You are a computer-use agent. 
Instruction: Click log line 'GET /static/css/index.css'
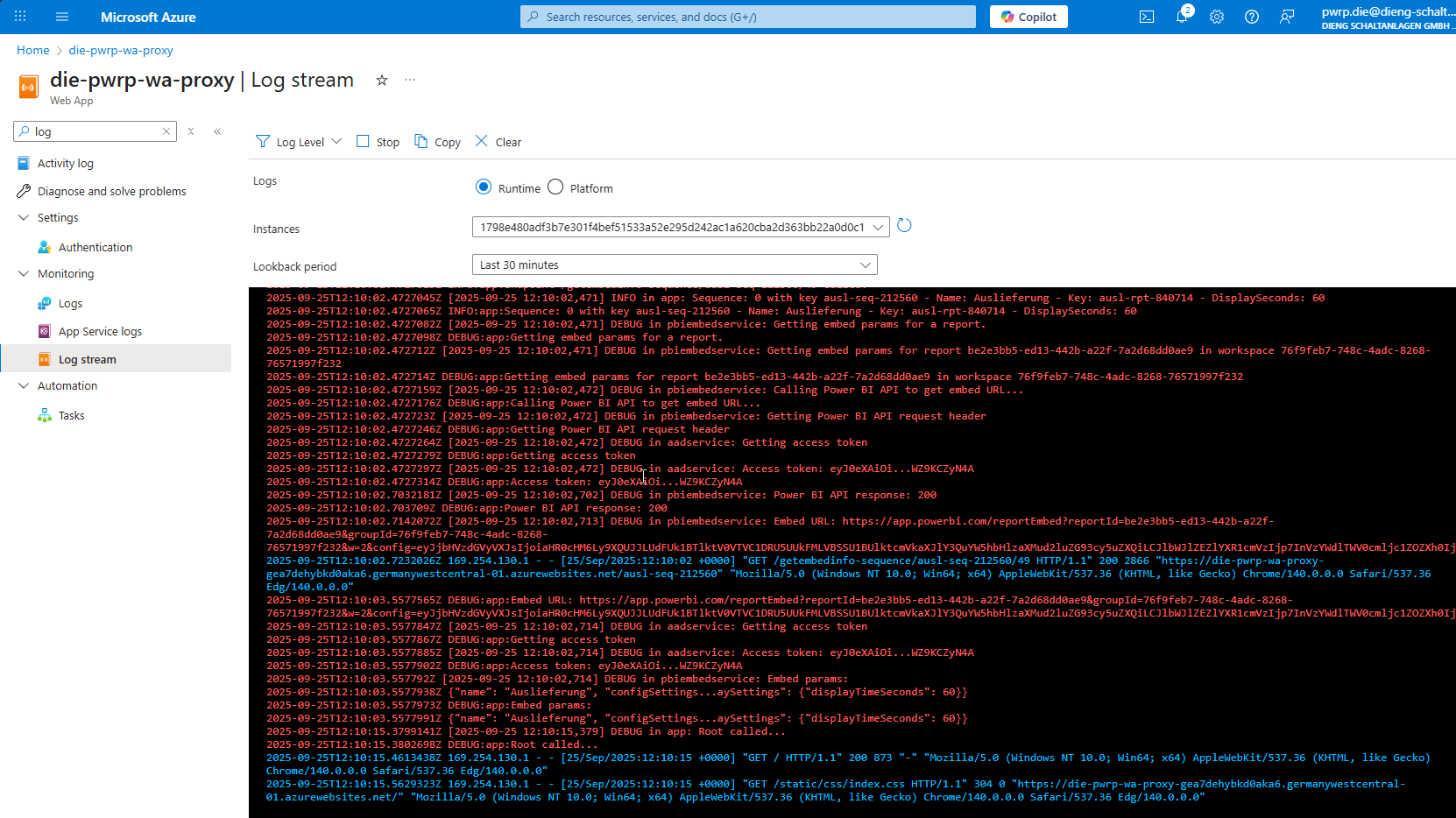(x=836, y=791)
